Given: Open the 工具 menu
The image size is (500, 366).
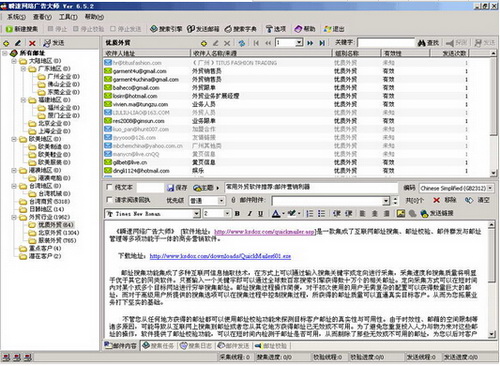Looking at the screenshot, I should pos(68,16).
